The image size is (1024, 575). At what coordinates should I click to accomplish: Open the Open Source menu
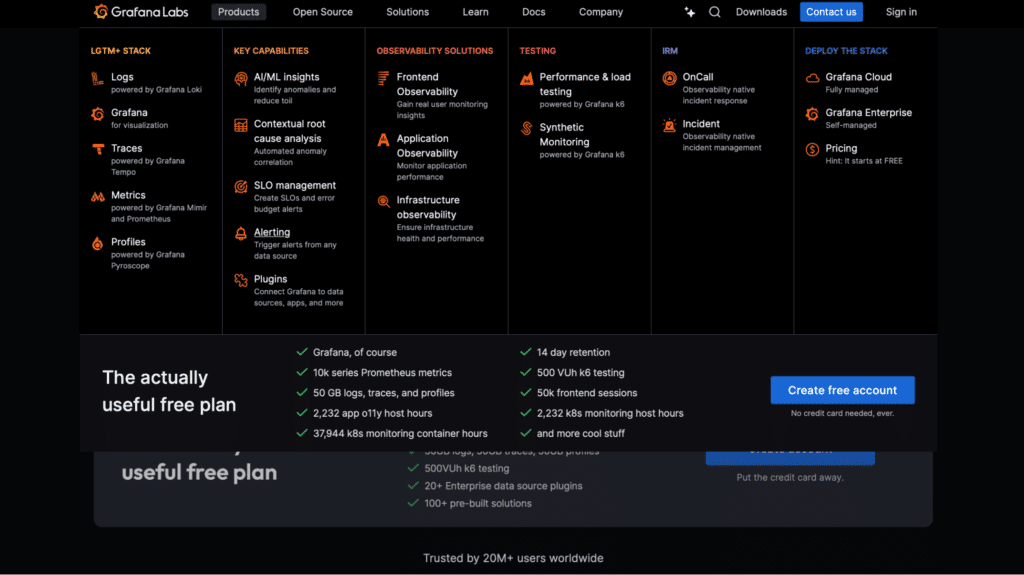click(323, 12)
